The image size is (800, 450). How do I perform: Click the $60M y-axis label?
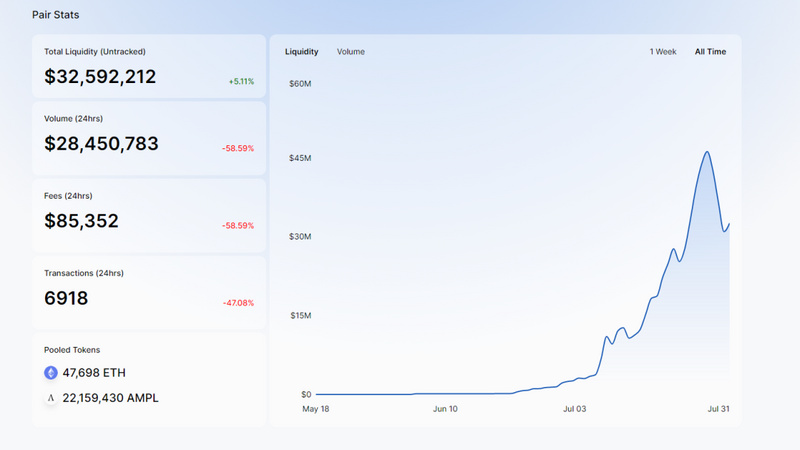click(300, 83)
